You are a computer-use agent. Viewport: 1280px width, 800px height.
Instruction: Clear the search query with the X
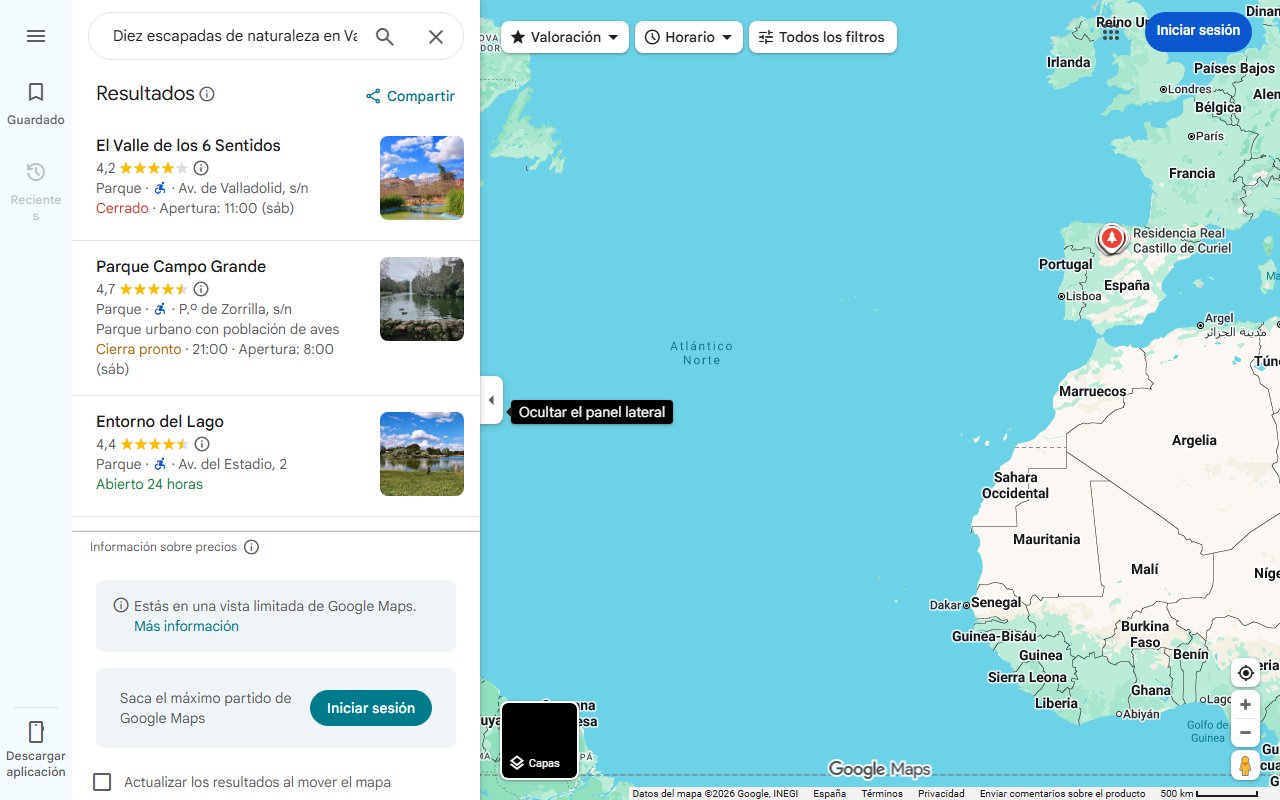436,36
